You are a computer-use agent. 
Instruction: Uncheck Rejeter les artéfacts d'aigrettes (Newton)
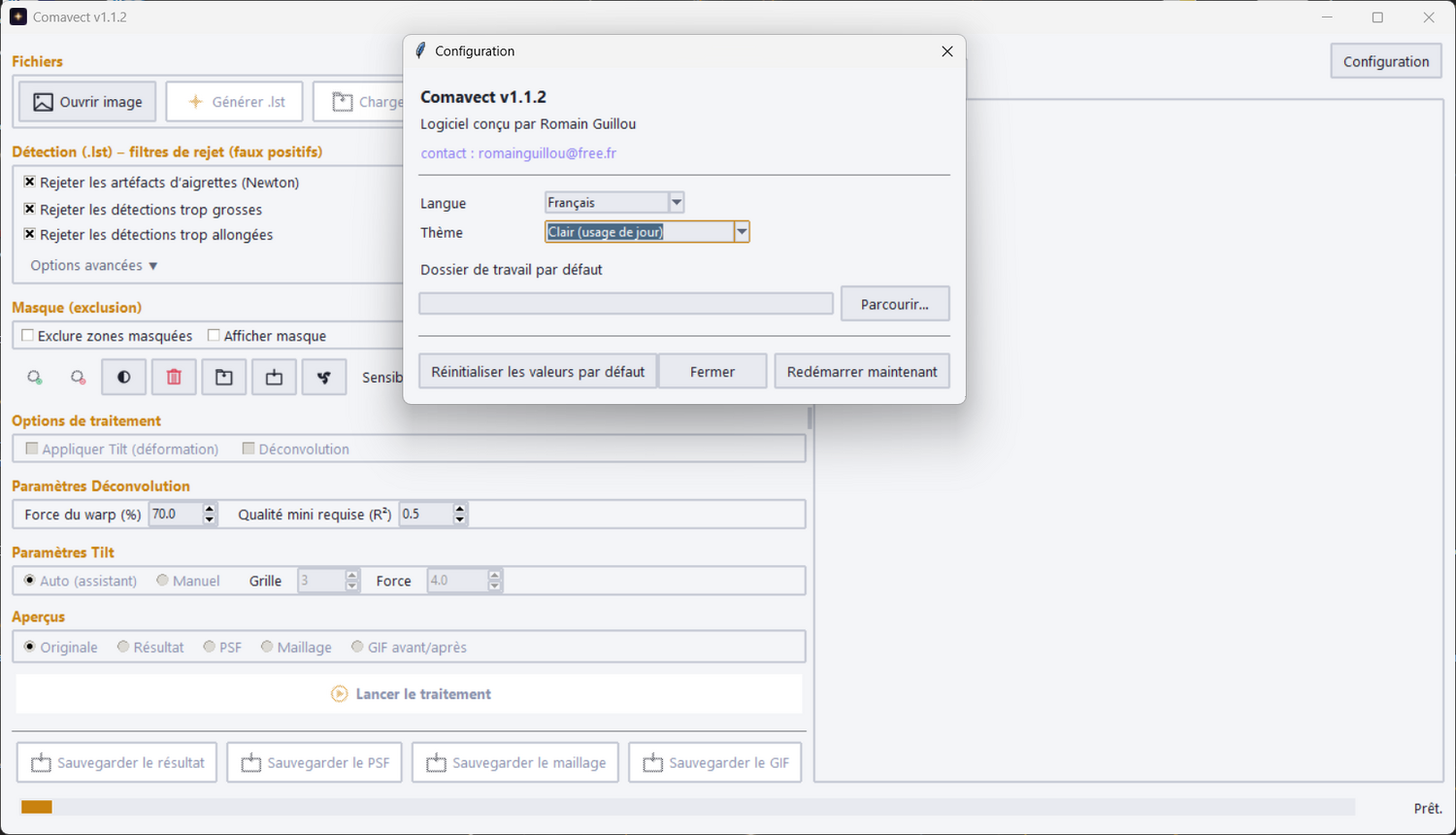[30, 182]
